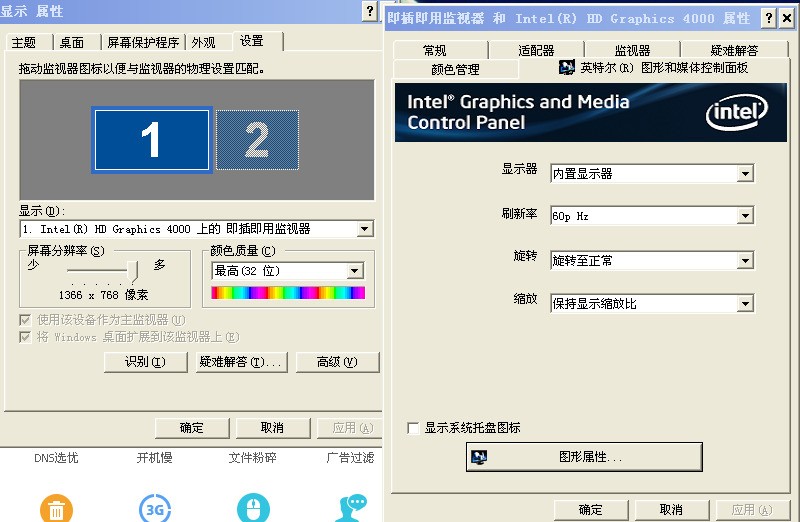Open the 3G speed icon
This screenshot has width=800, height=522.
[x=155, y=508]
